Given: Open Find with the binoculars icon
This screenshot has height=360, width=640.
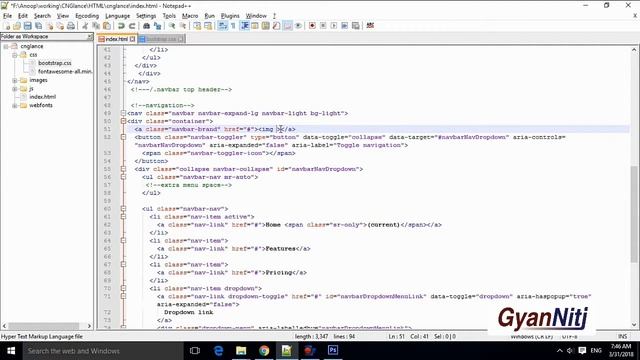Looking at the screenshot, I should (147, 26).
